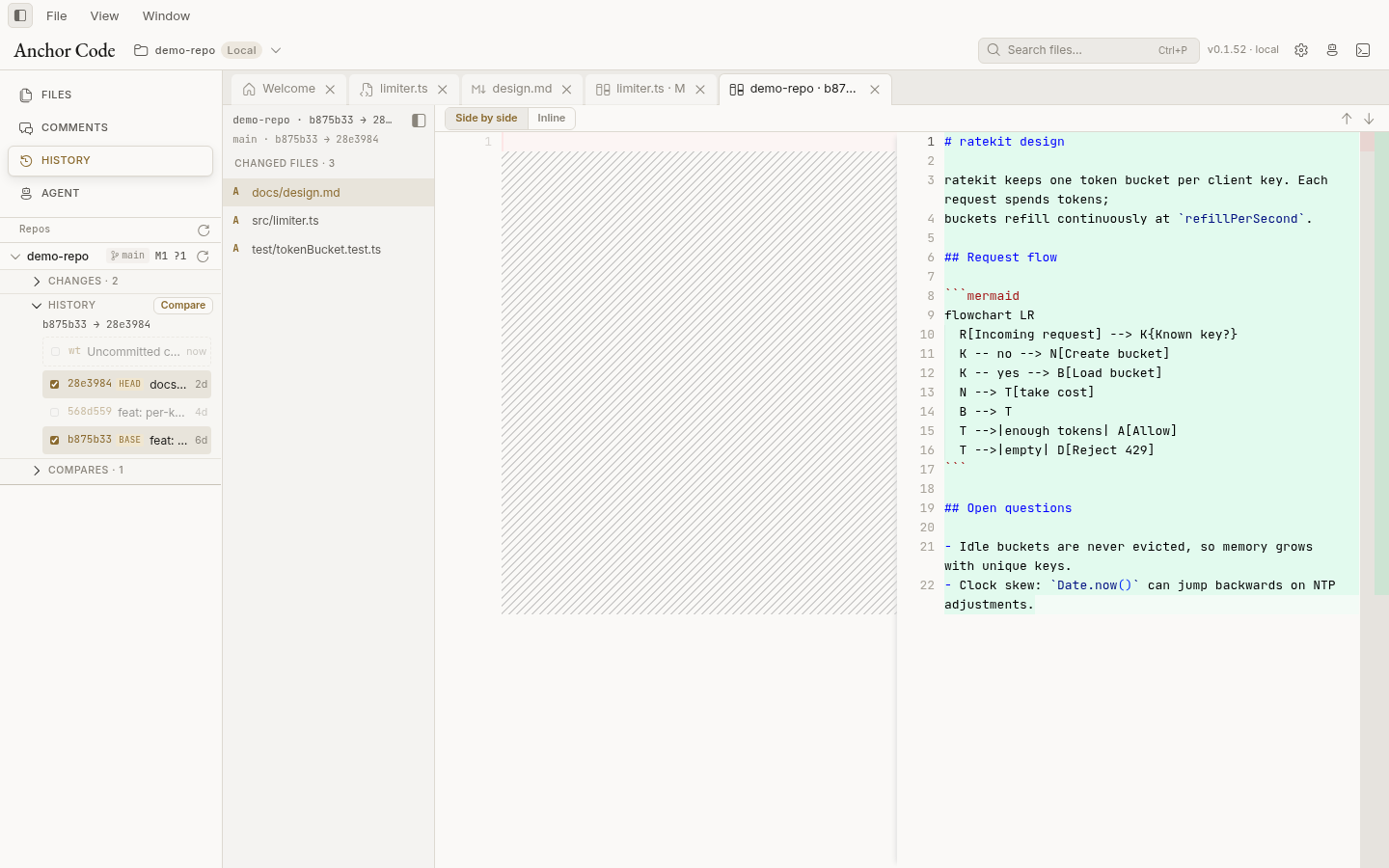Image resolution: width=1389 pixels, height=868 pixels.
Task: Open the View menu
Action: (x=104, y=15)
